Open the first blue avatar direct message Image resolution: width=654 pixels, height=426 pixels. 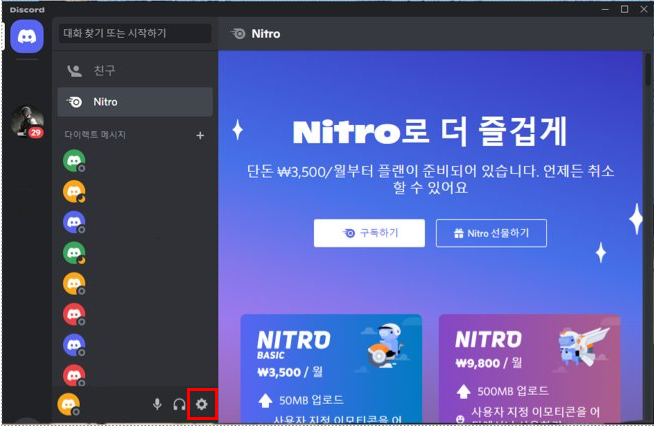74,222
